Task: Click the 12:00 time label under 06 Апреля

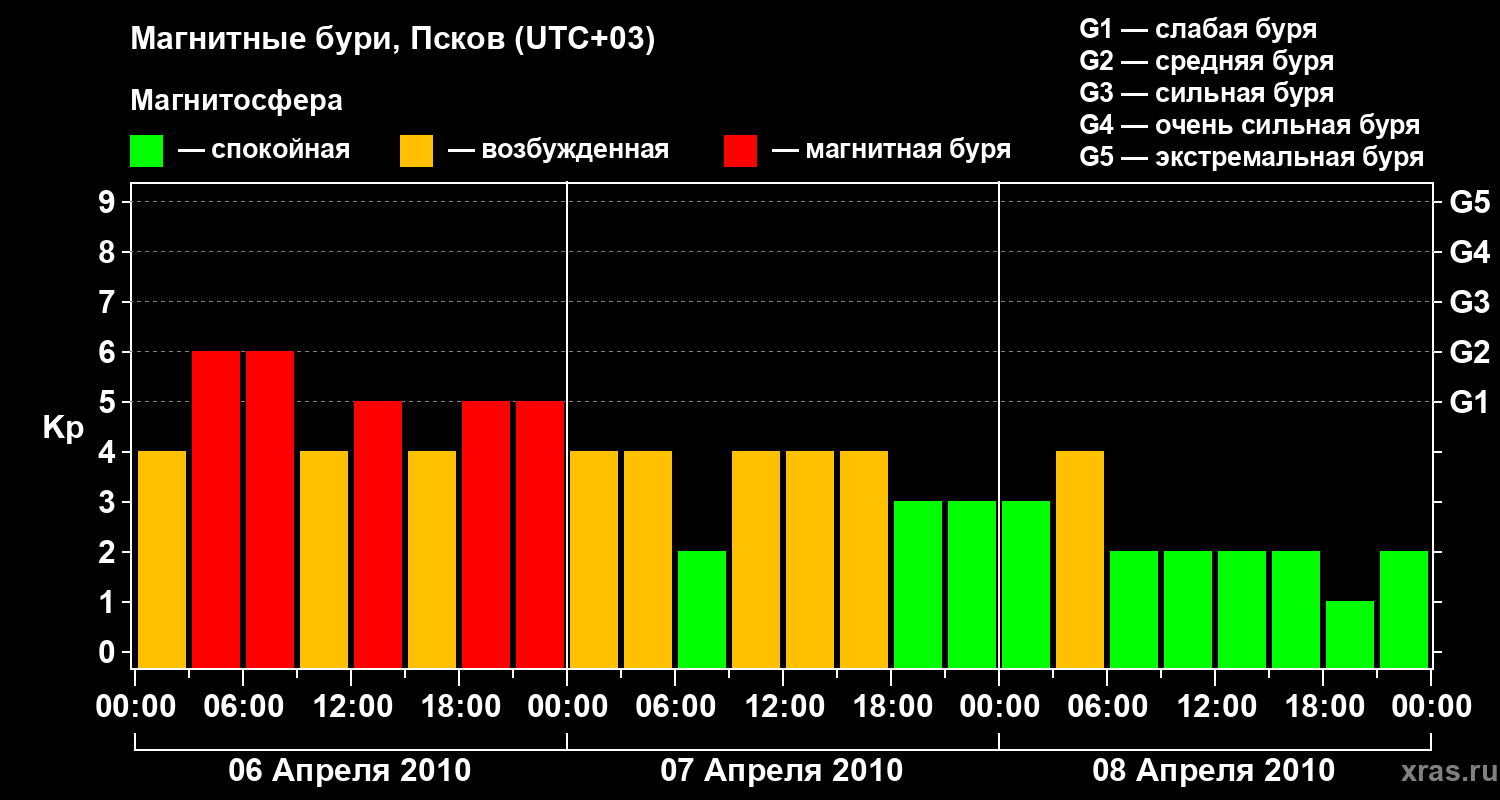Action: pos(351,707)
